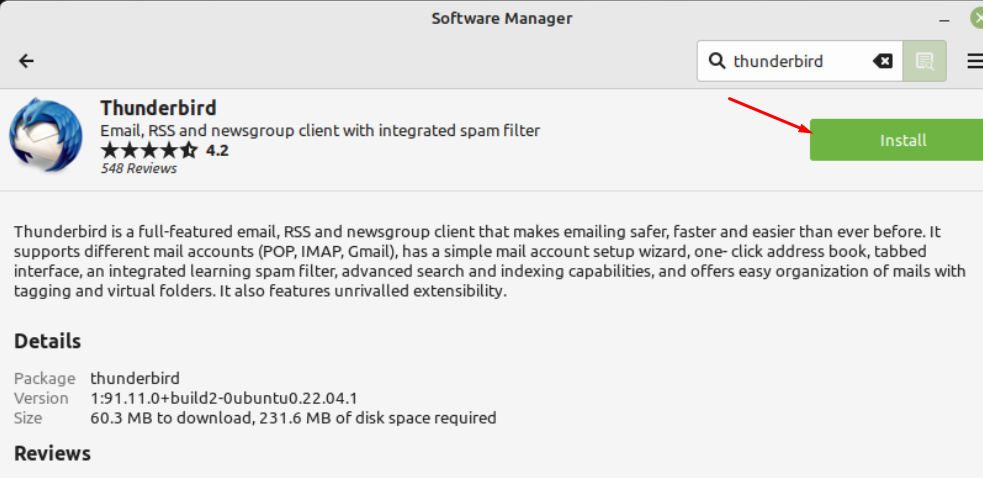
Task: Click the star rating 4.2
Action: coord(165,151)
